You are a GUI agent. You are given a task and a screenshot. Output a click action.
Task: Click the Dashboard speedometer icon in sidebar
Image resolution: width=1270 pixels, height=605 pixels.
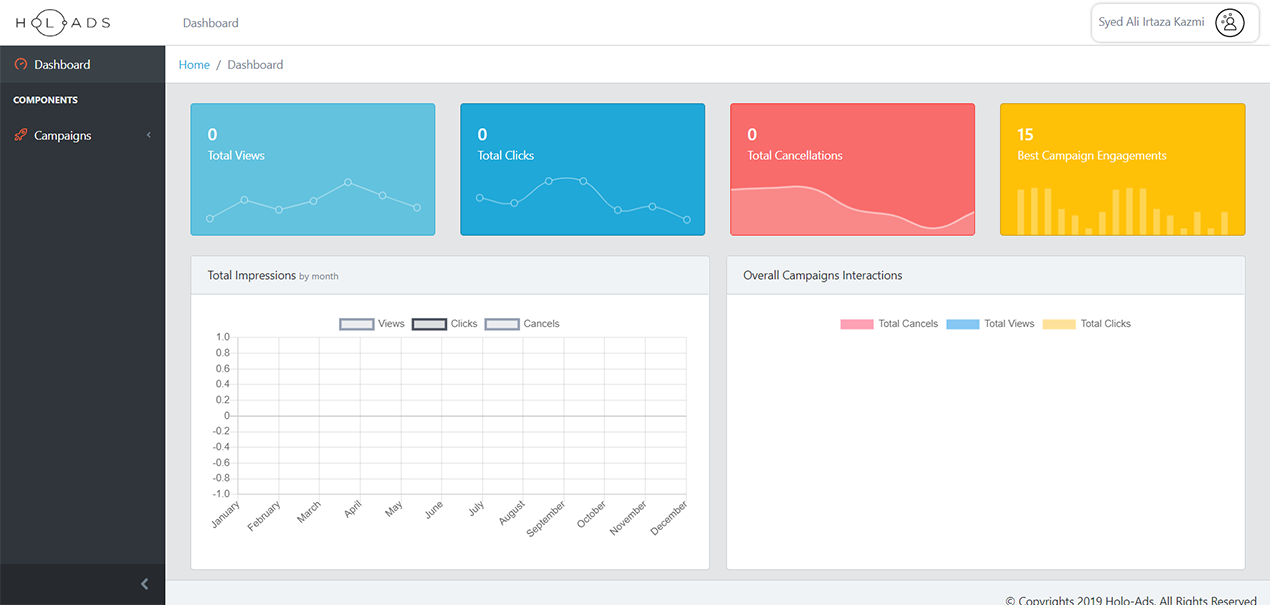point(21,64)
